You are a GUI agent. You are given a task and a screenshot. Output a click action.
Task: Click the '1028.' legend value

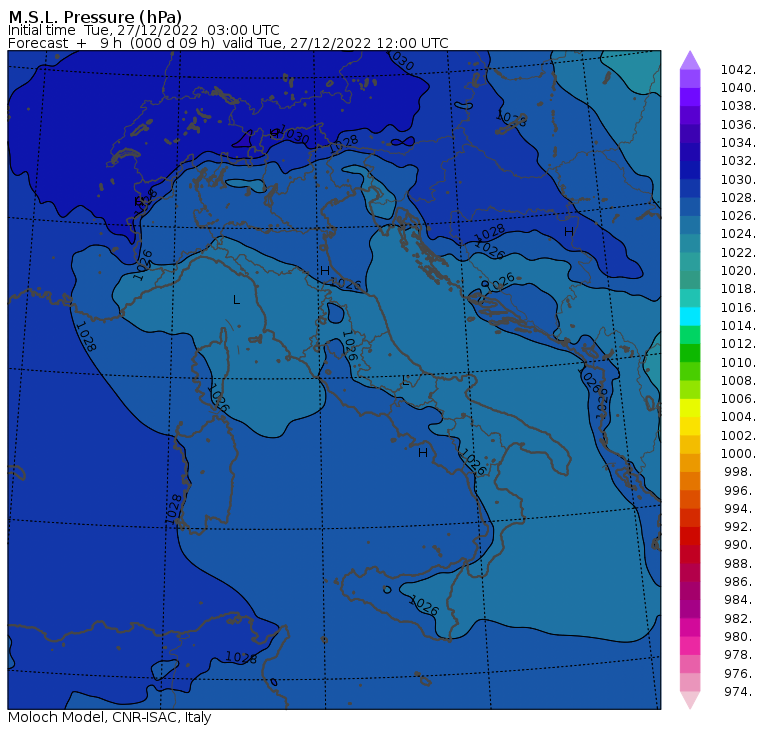[738, 198]
